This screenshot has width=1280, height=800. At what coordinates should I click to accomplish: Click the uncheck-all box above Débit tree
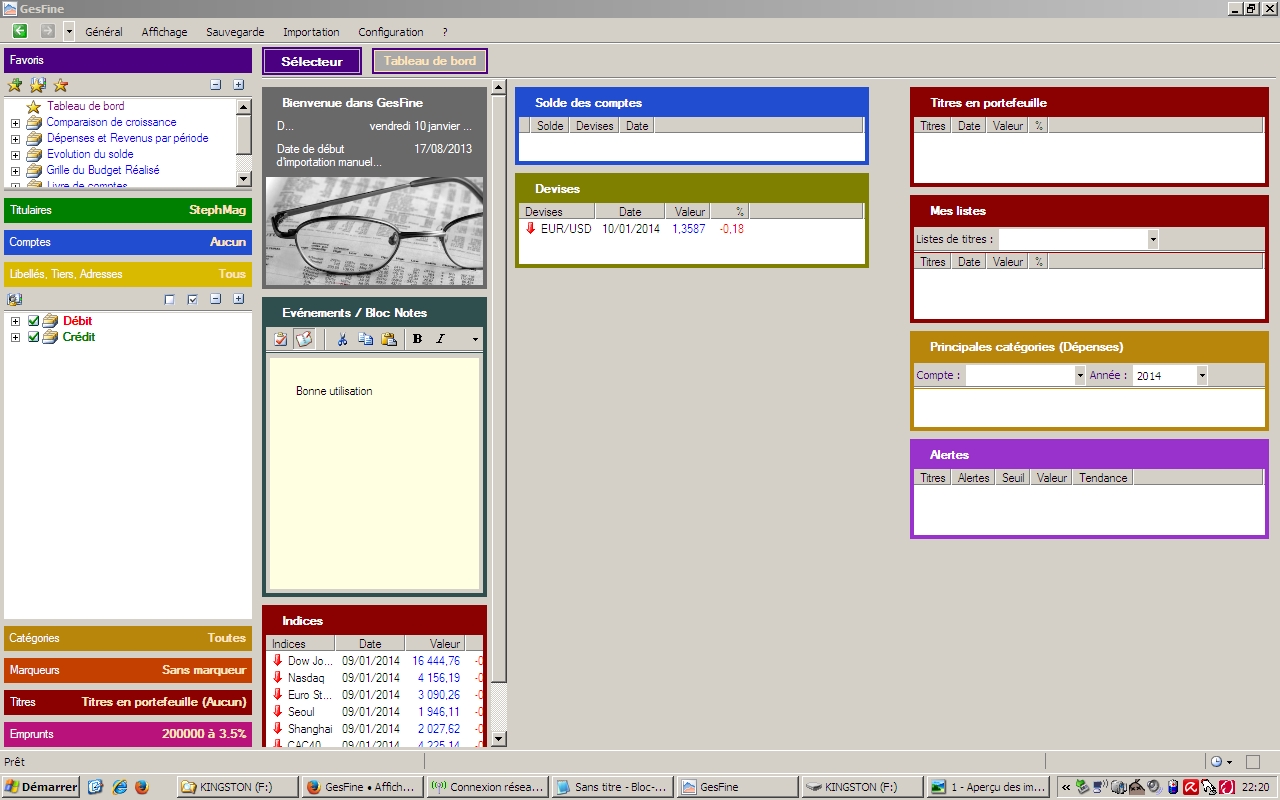[169, 299]
